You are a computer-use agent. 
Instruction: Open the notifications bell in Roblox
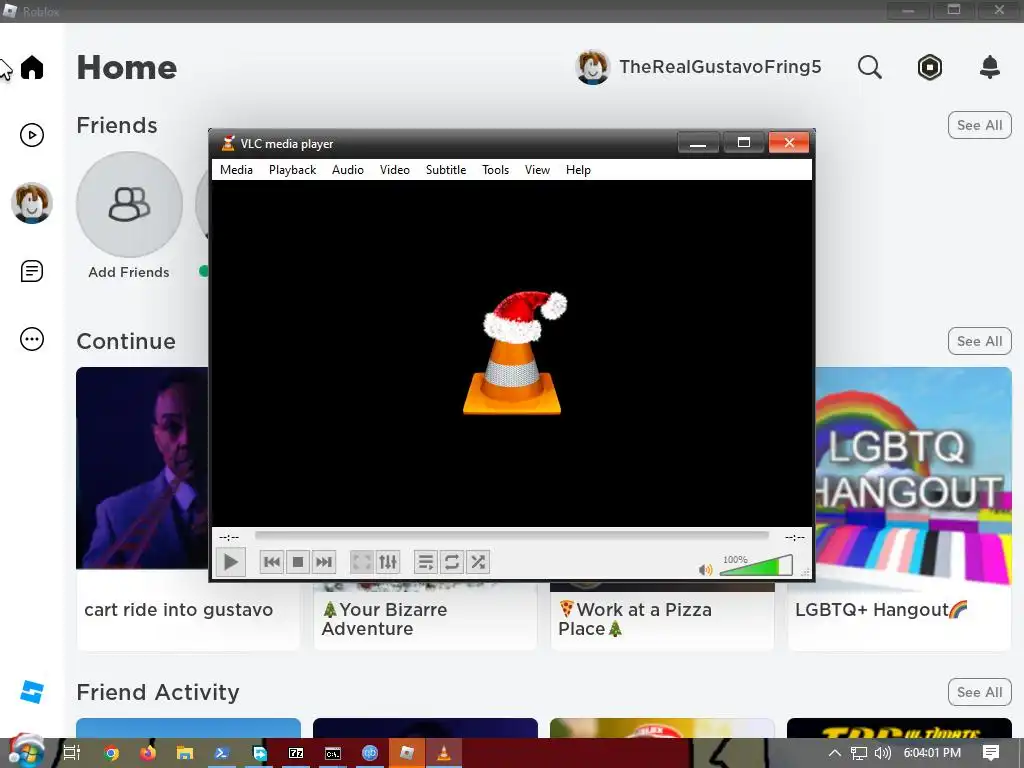click(990, 67)
